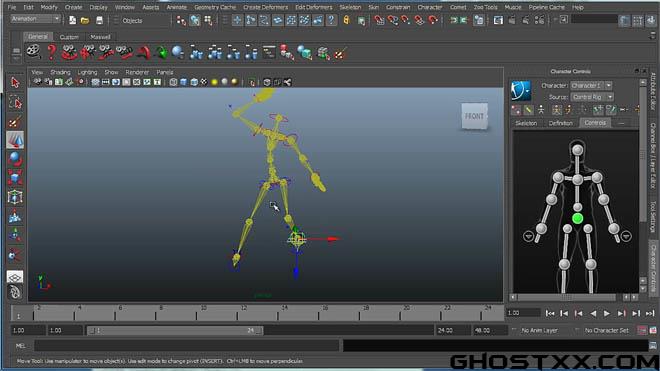Viewport: 660px width, 371px height.
Task: Open the viewport Panels menu
Action: point(165,72)
